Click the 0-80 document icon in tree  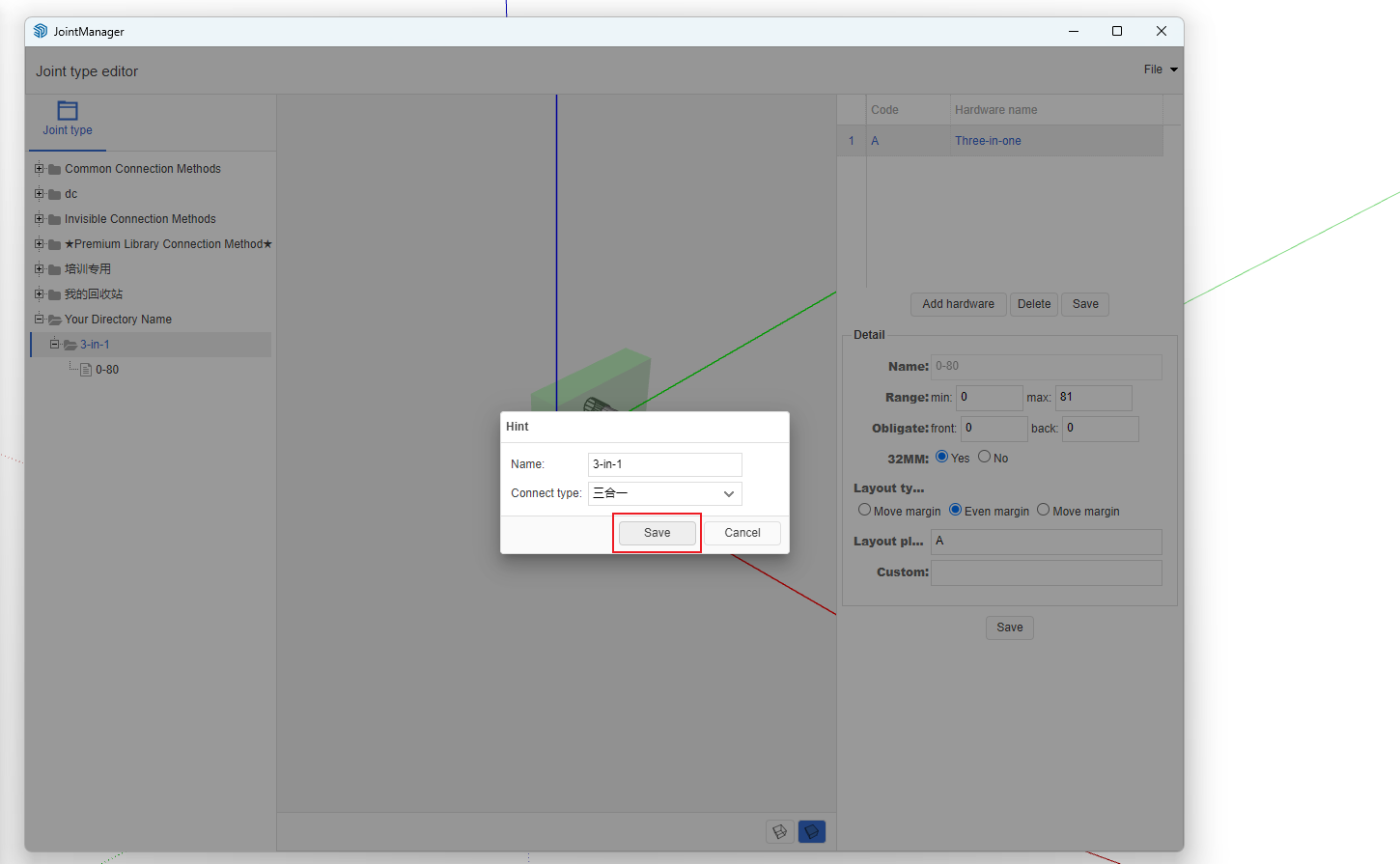click(86, 370)
